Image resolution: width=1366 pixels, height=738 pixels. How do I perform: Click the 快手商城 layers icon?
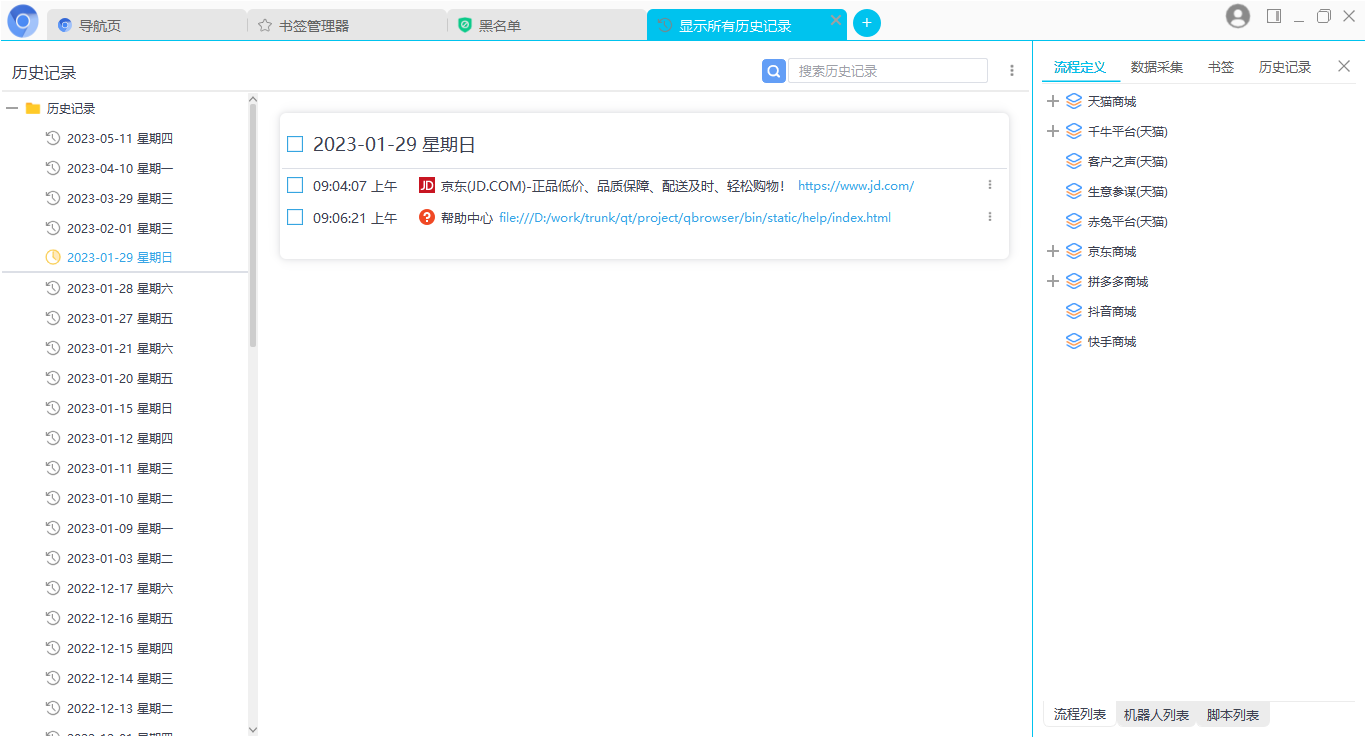(1074, 341)
